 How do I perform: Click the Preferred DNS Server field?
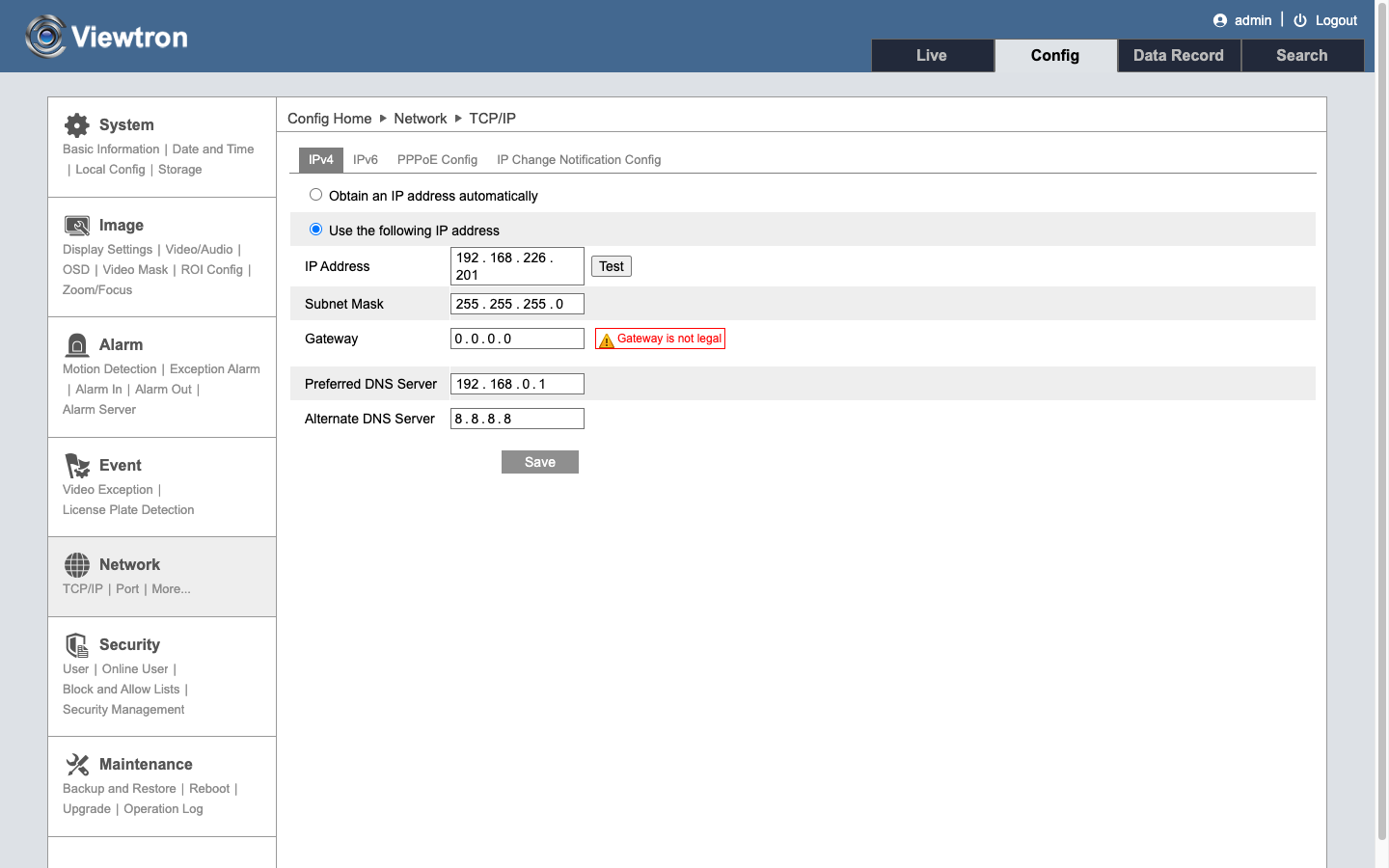point(517,384)
